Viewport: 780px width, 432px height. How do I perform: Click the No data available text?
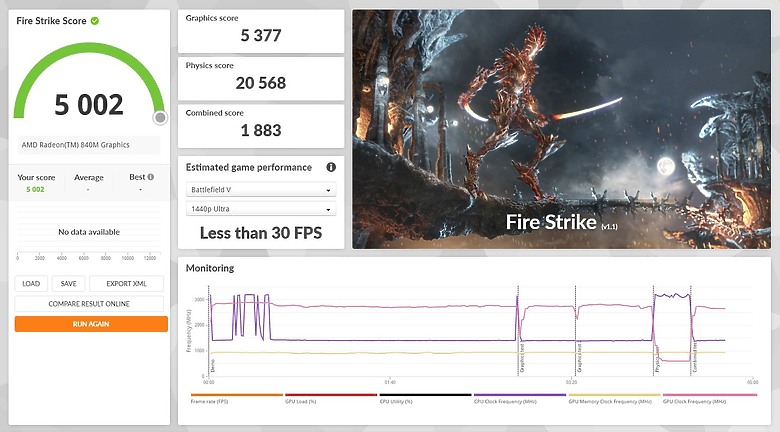[x=89, y=232]
